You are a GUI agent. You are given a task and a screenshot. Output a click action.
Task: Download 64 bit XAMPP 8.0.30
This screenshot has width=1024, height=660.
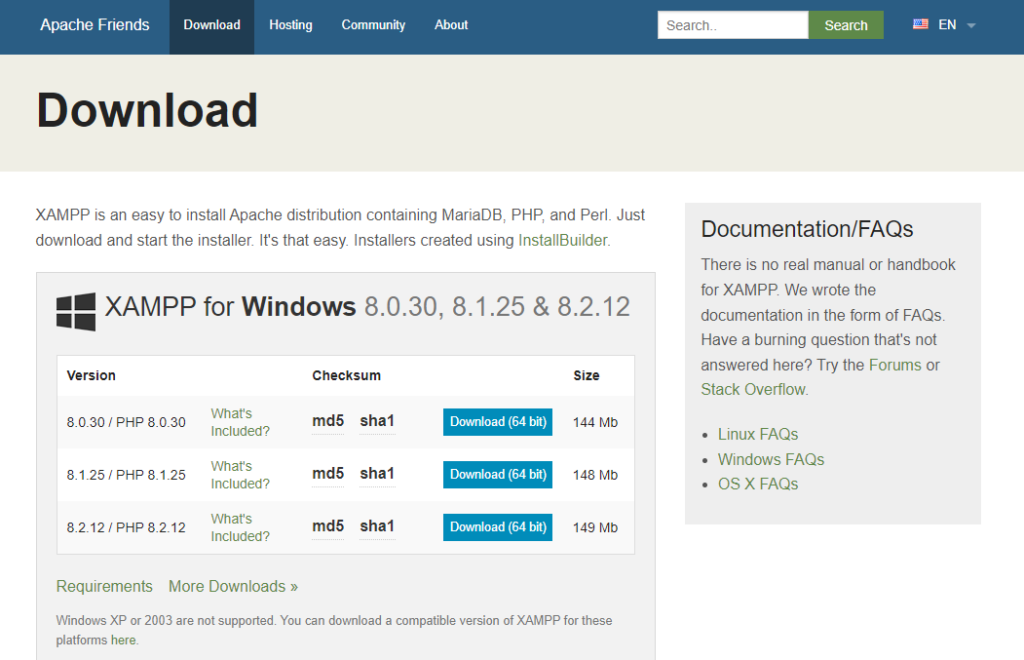coord(498,422)
